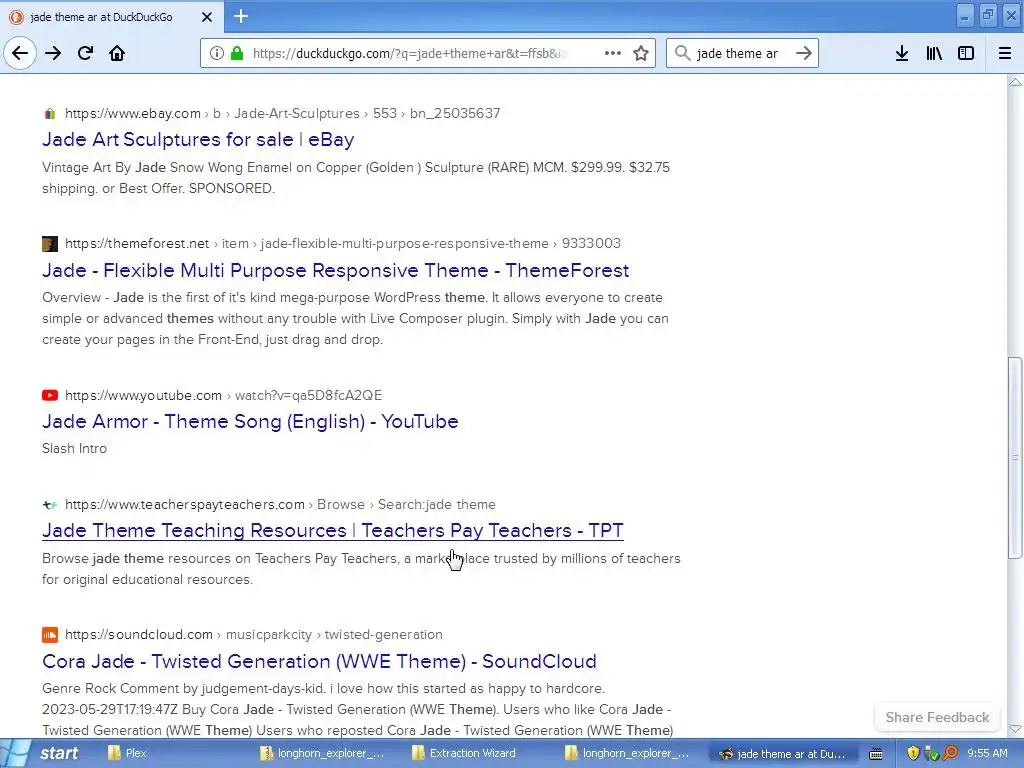The width and height of the screenshot is (1024, 768).
Task: Go back to the previous page
Action: pos(20,53)
